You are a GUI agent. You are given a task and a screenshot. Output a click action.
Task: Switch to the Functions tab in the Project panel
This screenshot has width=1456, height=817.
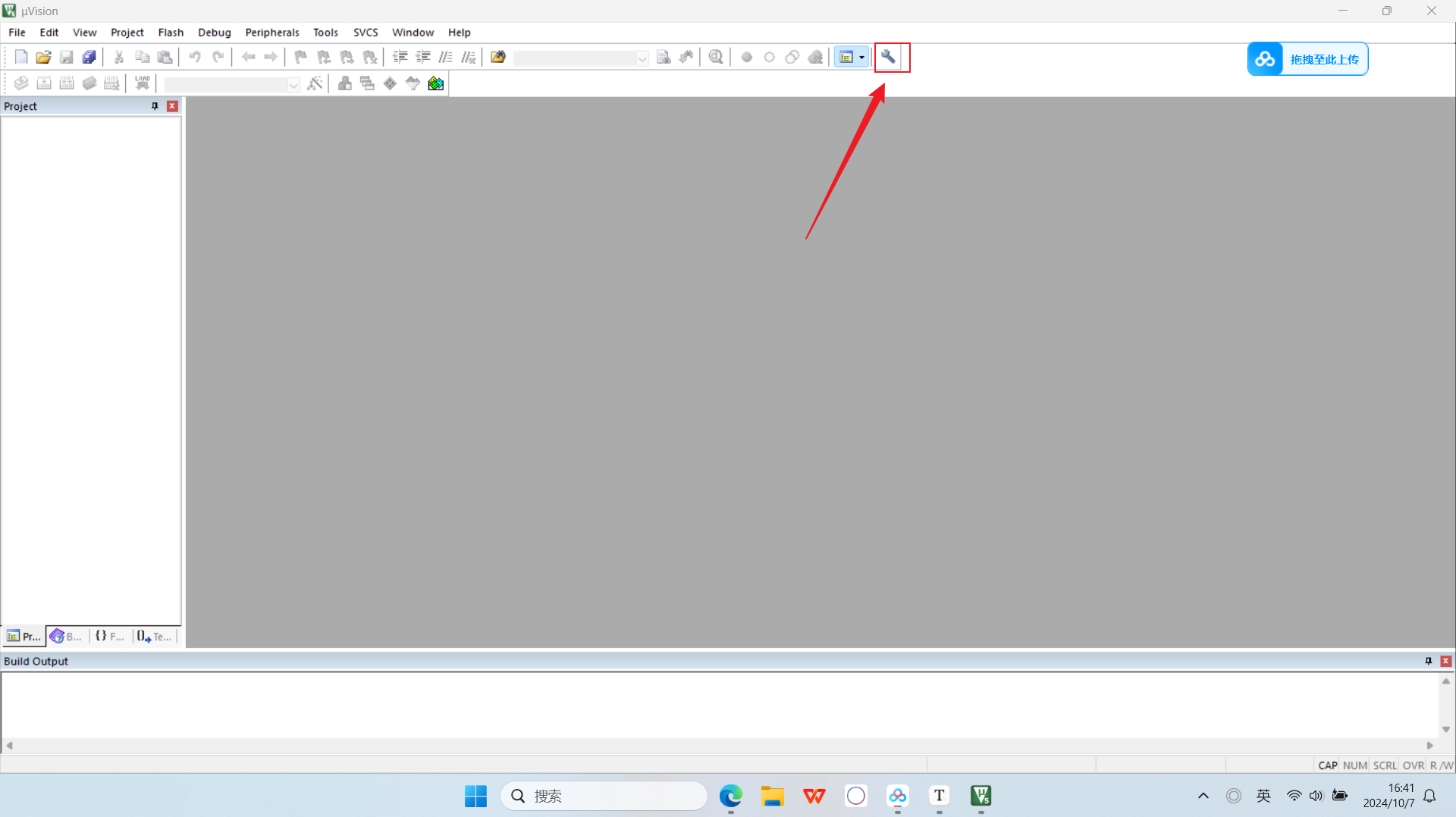tap(110, 637)
